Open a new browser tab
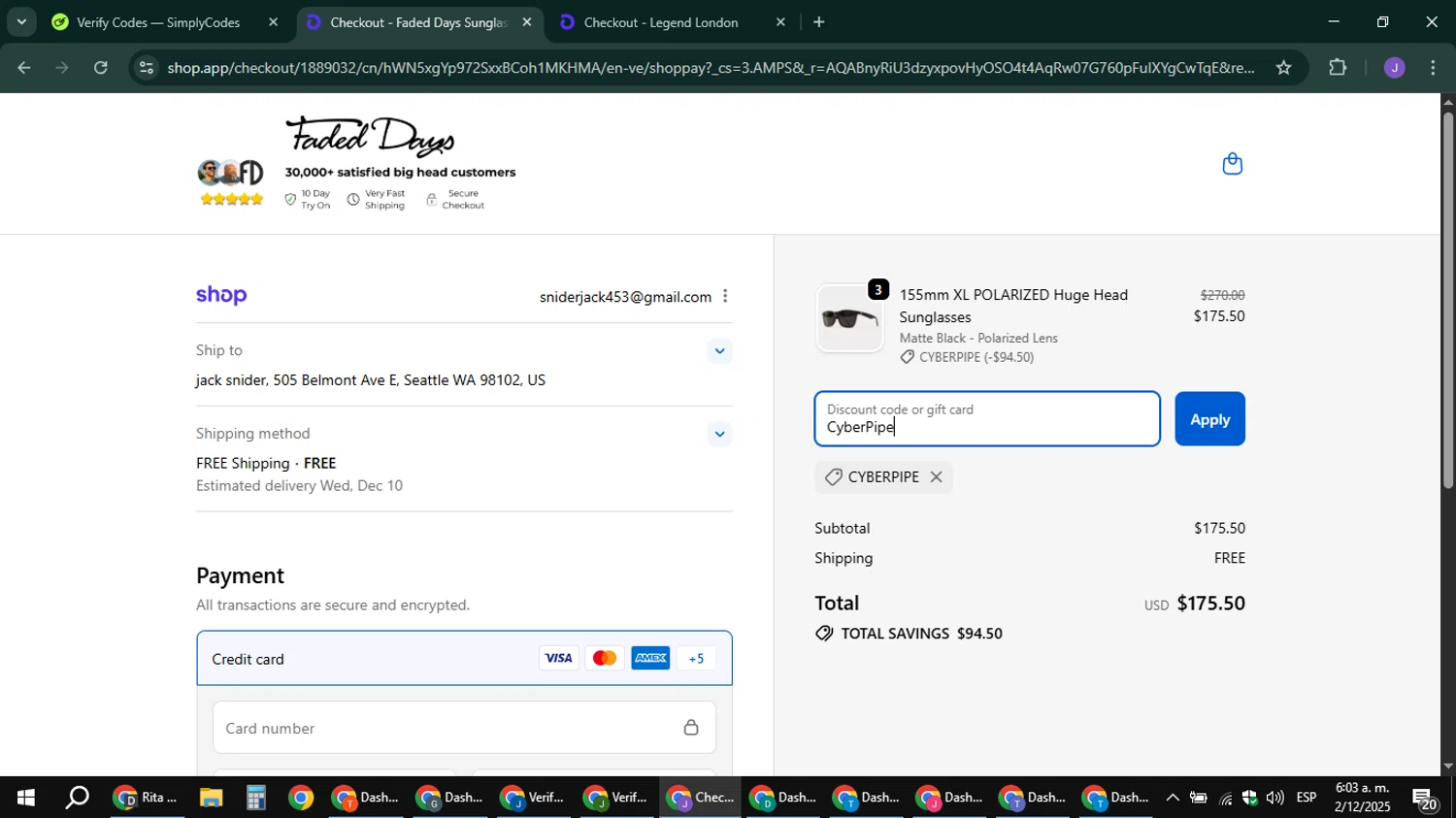Screen dimensions: 1456x818 [819, 22]
